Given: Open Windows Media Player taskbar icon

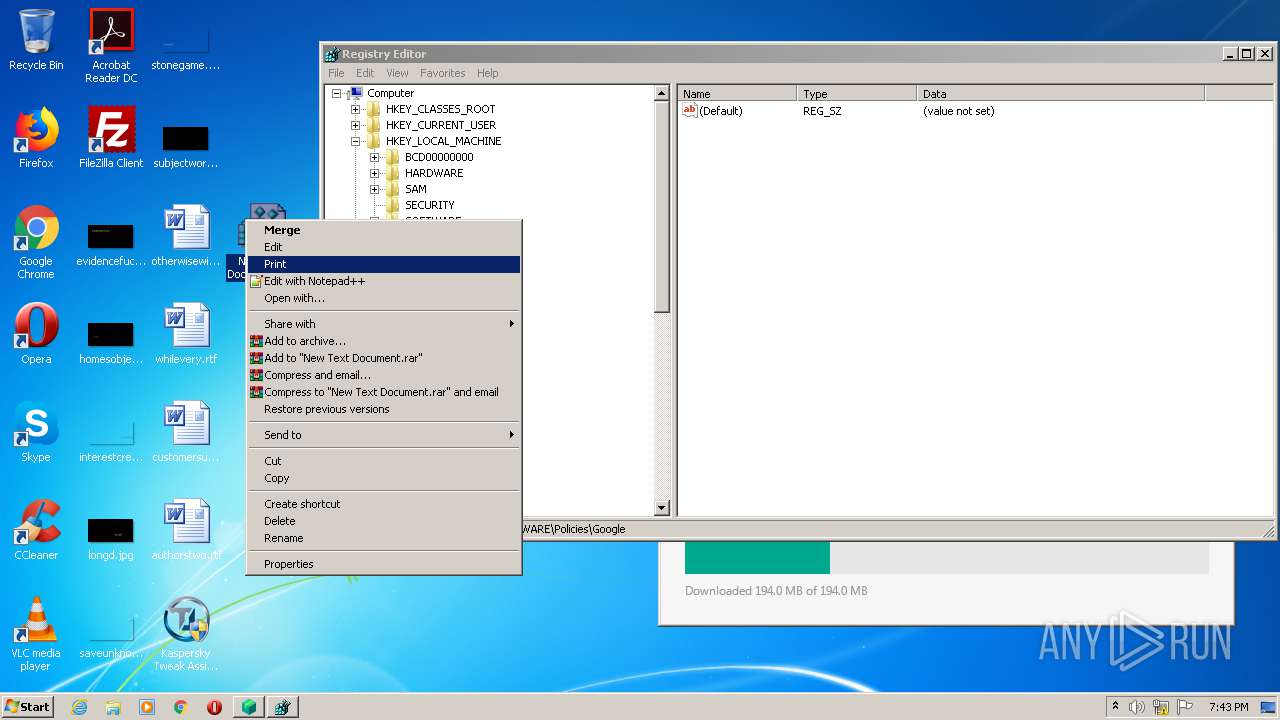Looking at the screenshot, I should (147, 707).
